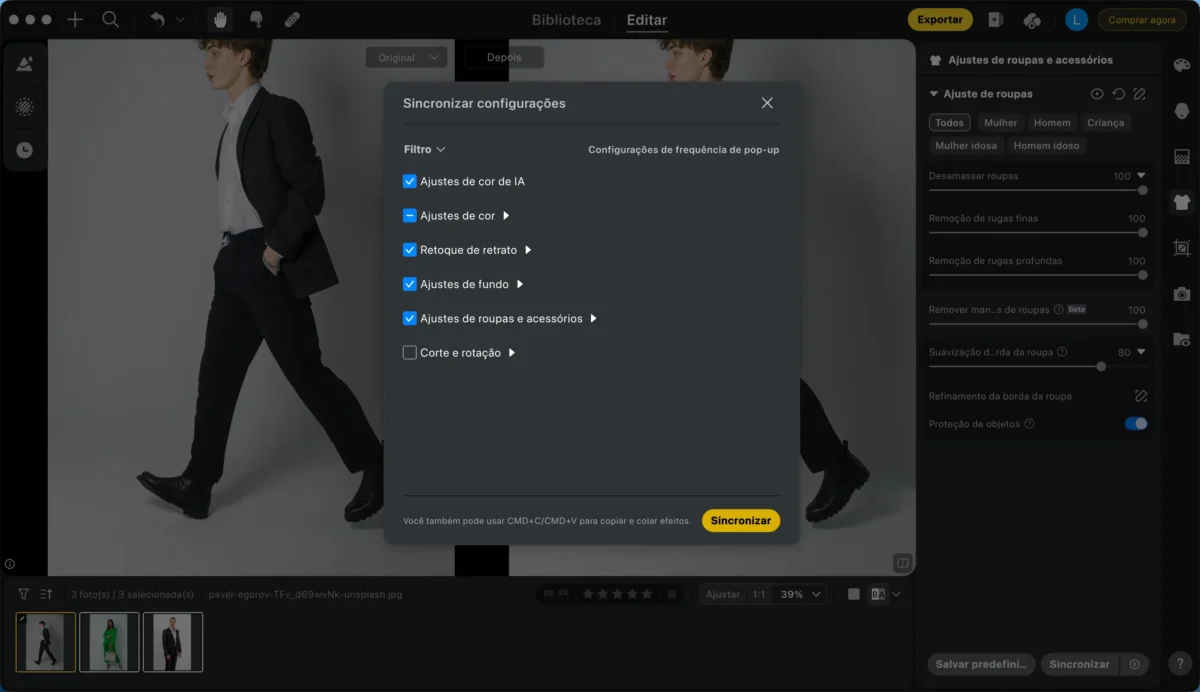The image size is (1200, 692).
Task: Uncheck Ajustes de cor de IA
Action: [410, 182]
